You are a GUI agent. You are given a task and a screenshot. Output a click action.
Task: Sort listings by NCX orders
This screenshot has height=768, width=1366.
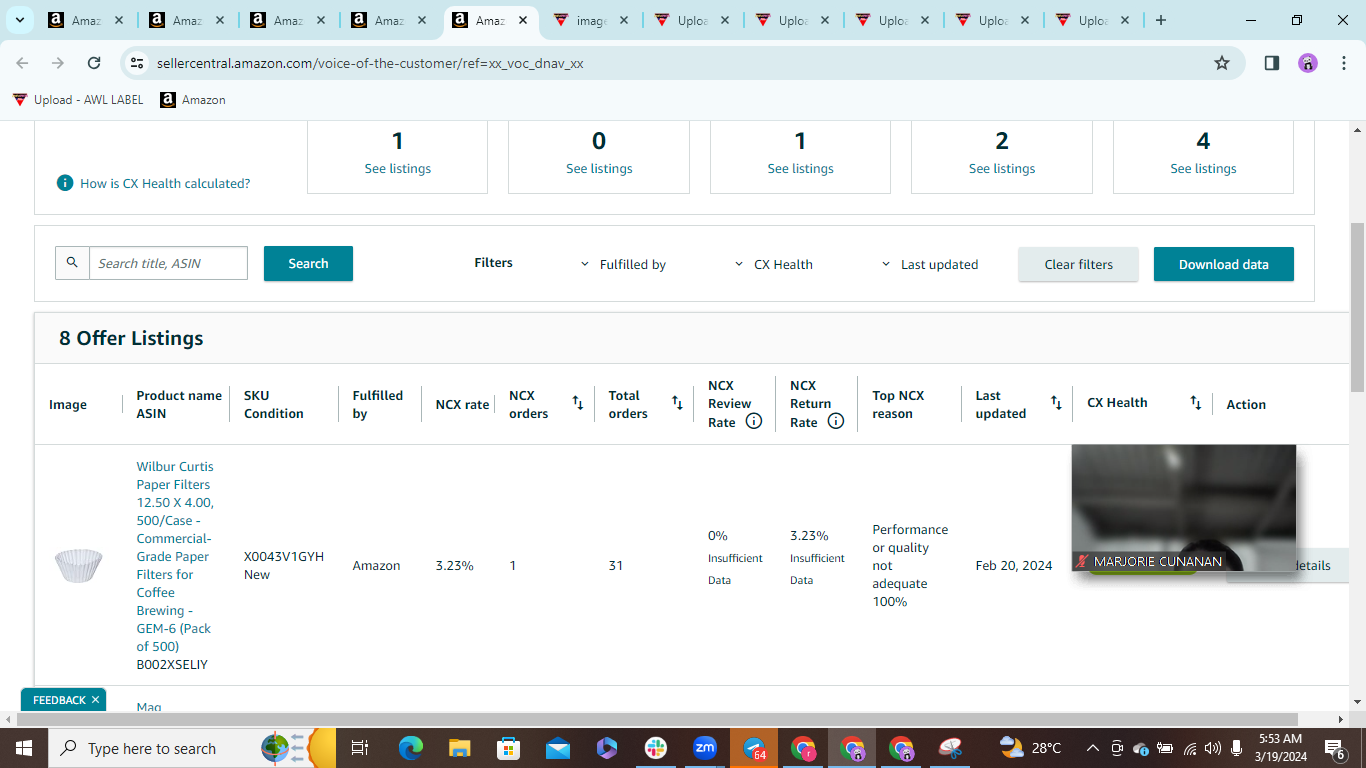click(x=578, y=403)
